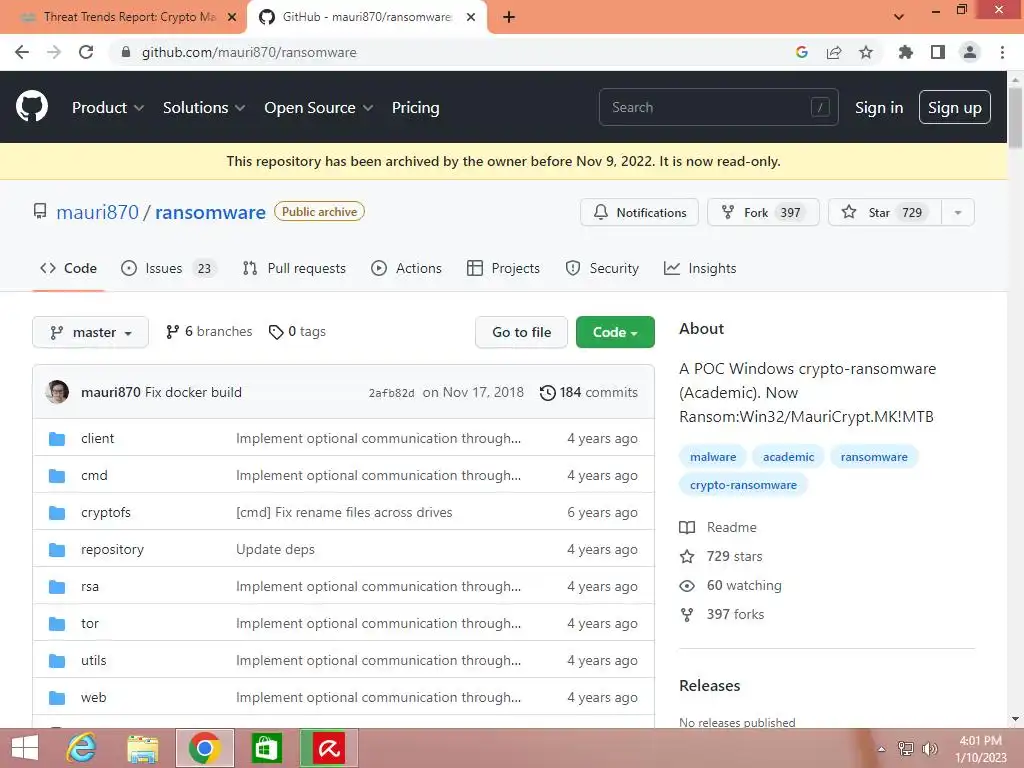Open Internet Explorer from the taskbar
1024x768 pixels.
click(82, 748)
